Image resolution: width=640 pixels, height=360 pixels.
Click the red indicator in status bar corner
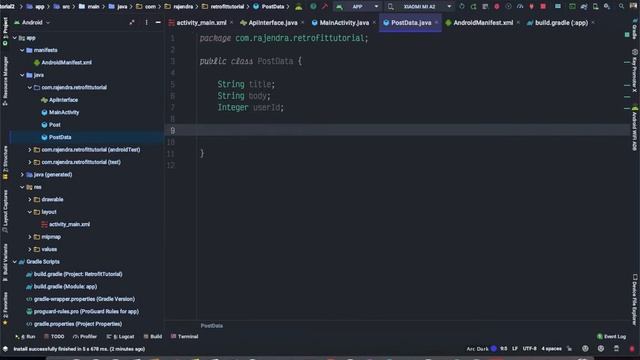pyautogui.click(x=632, y=349)
